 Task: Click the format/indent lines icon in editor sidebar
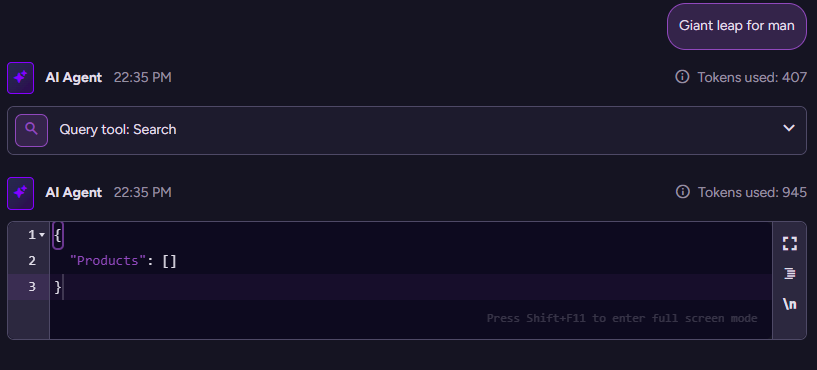(790, 273)
